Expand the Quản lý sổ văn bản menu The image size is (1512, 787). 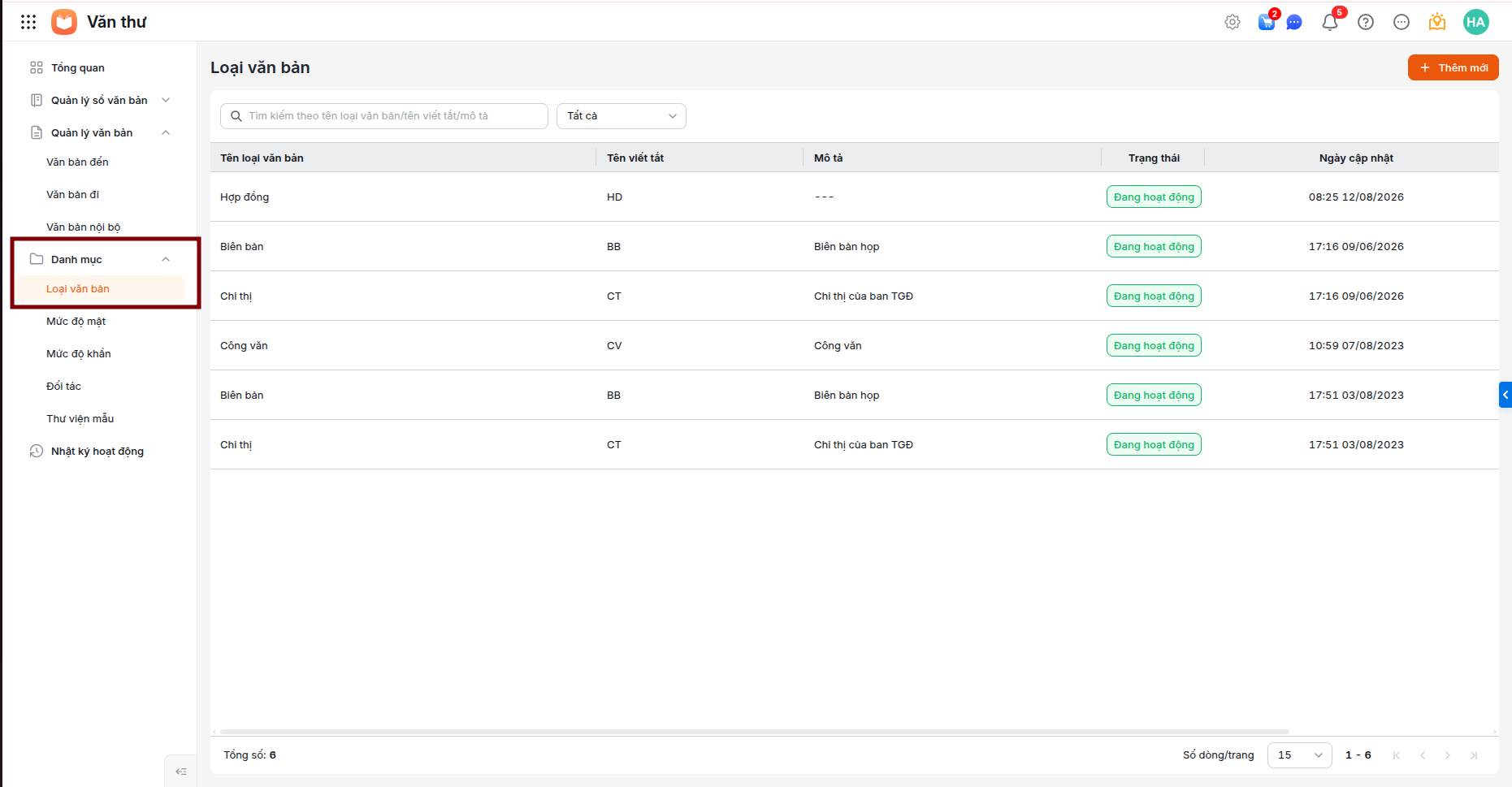coord(99,100)
